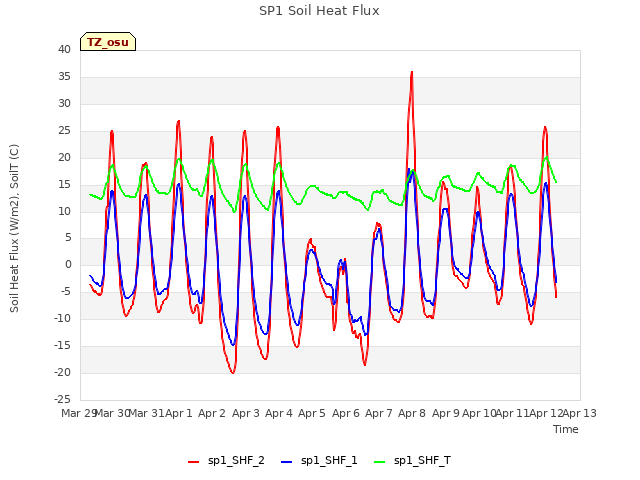Click the 0 y-axis tick label
Image resolution: width=640 pixels, height=480 pixels.
68,264
